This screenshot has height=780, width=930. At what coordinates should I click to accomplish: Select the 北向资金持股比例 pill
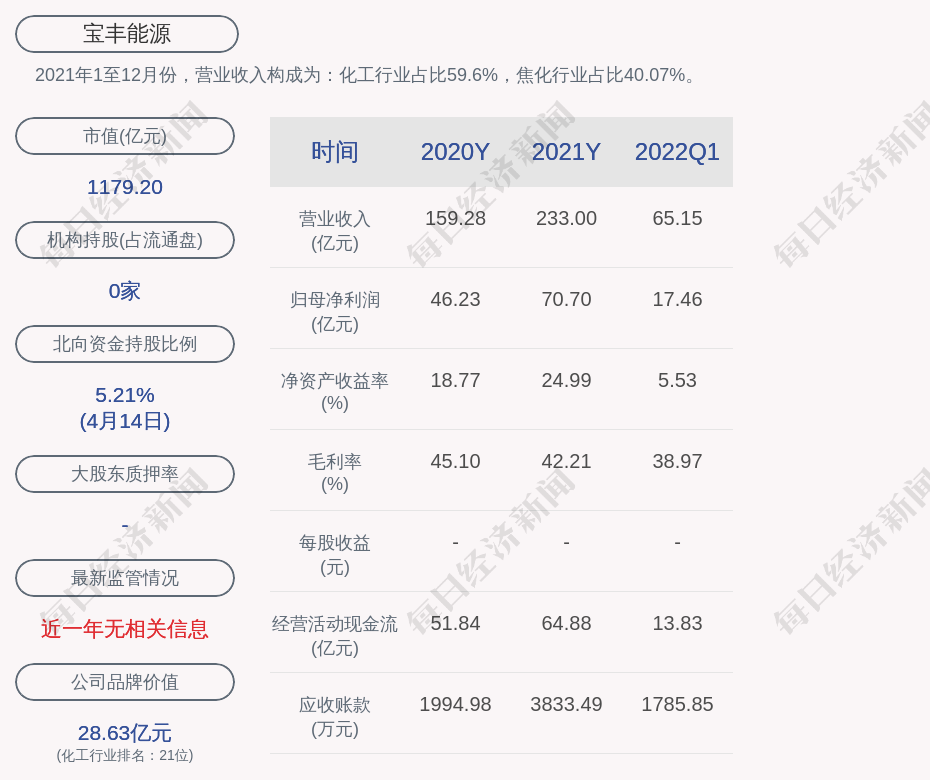(125, 343)
